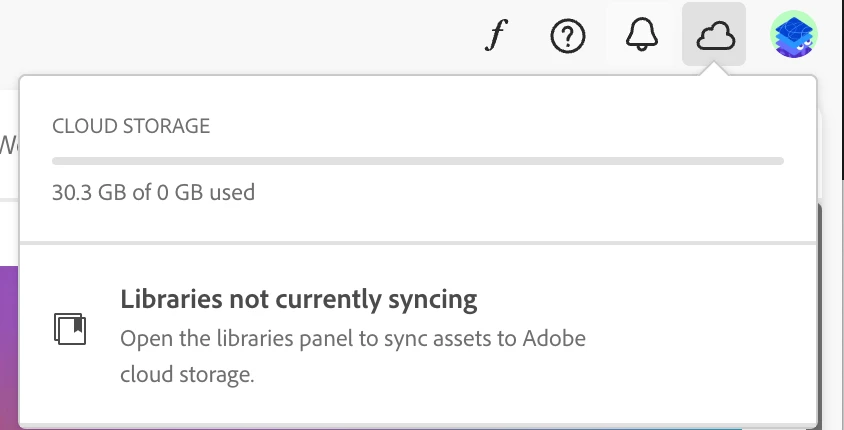Click the Help question mark icon

pos(567,37)
